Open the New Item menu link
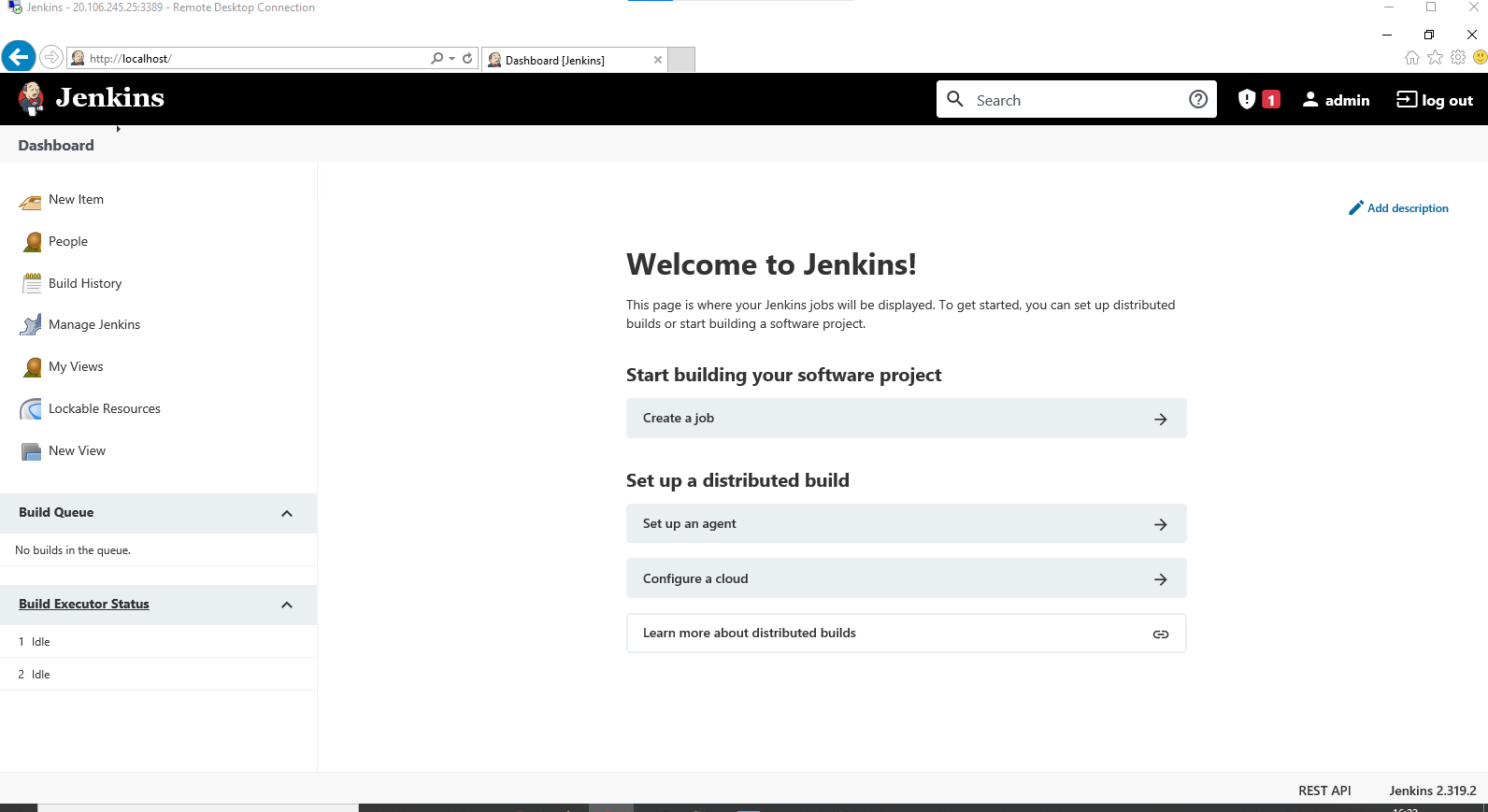Screen dimensions: 1488x812 pos(76,199)
